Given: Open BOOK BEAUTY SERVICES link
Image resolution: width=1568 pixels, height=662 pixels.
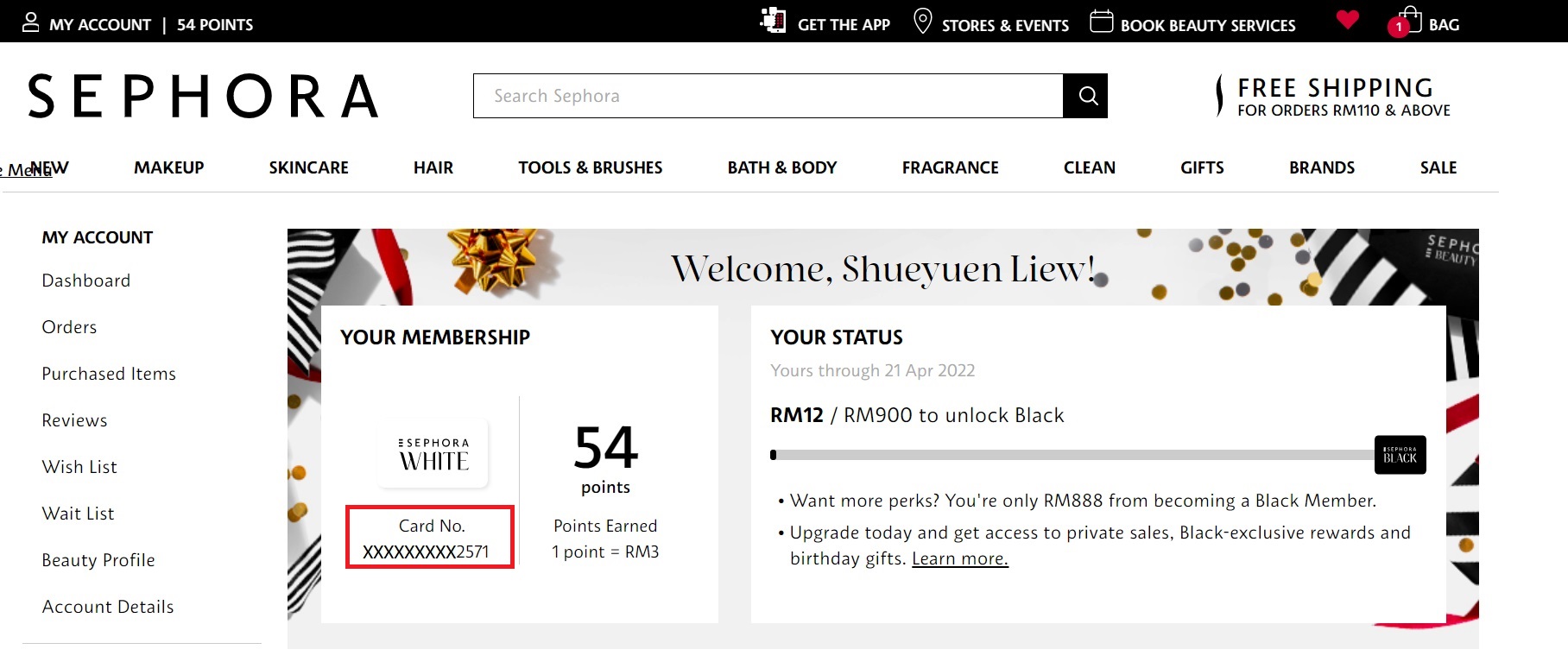Looking at the screenshot, I should pyautogui.click(x=1208, y=25).
